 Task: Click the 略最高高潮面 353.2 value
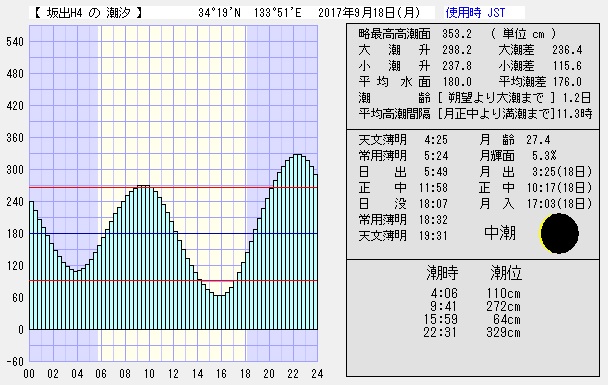coord(457,34)
